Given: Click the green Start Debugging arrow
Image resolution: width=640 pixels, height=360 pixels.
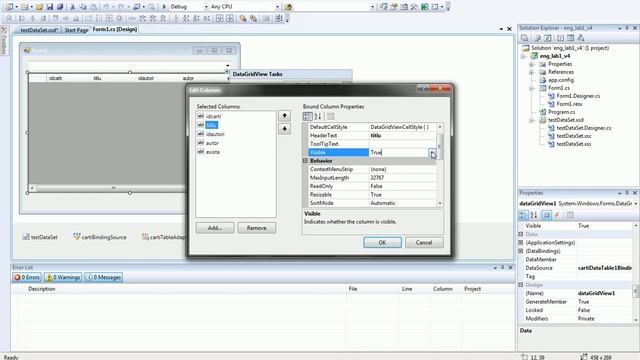Looking at the screenshot, I should 164,7.
